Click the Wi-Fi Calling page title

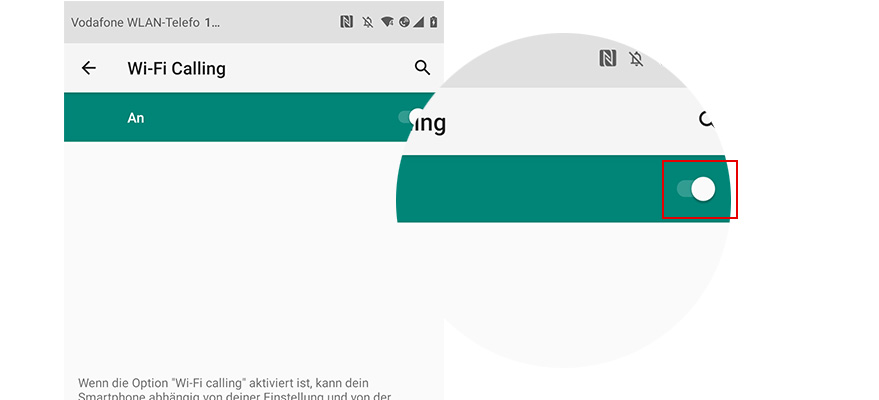click(177, 68)
